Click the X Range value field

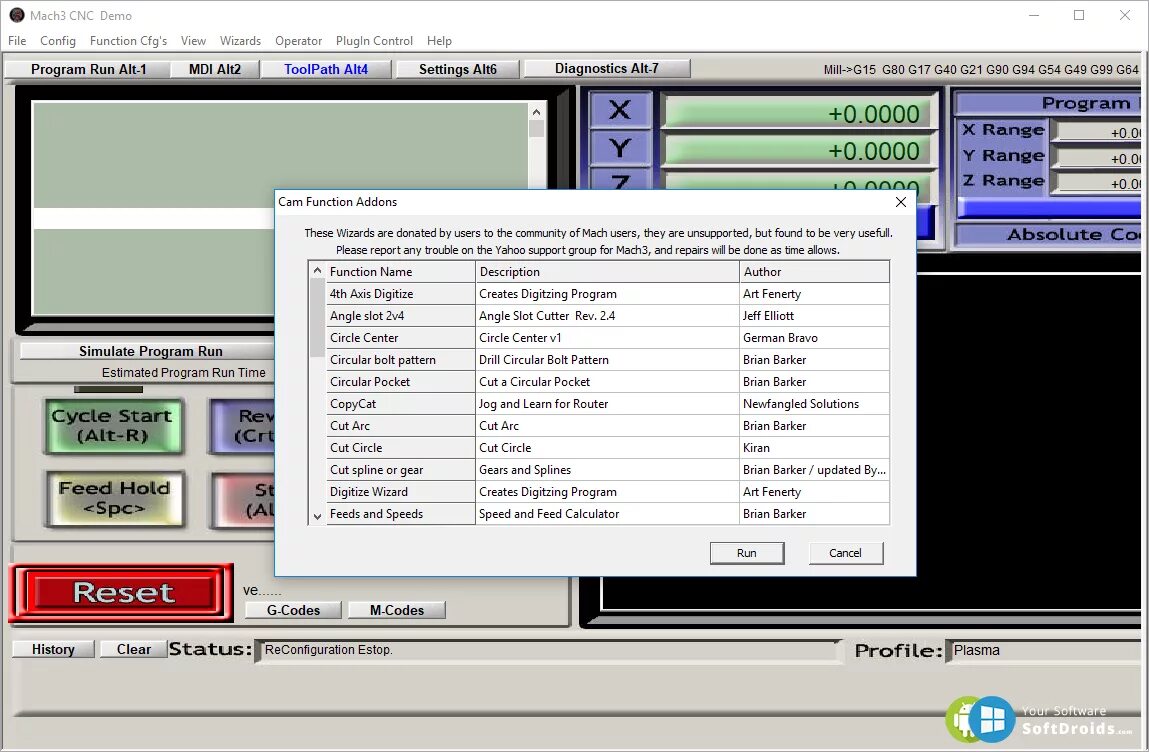point(1097,133)
